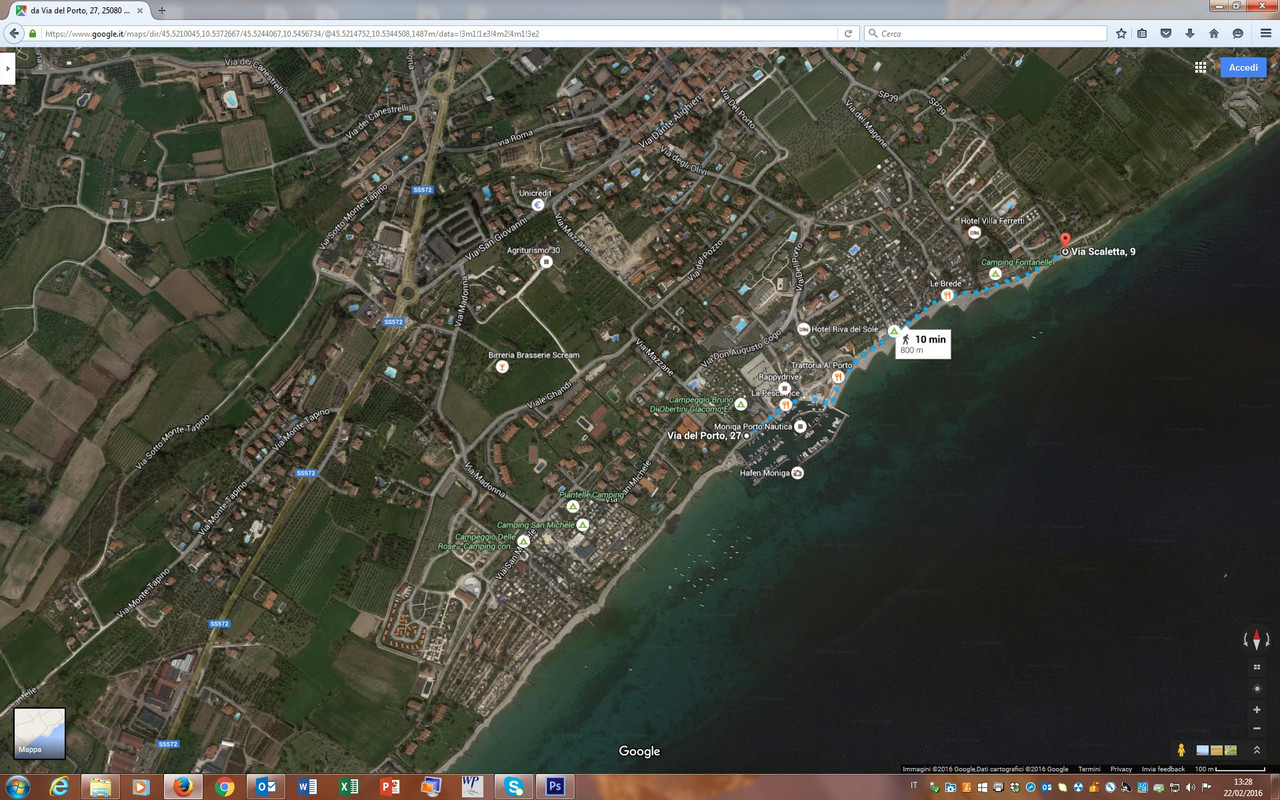Select the 'da Via del Porto, 27' tab

[70, 10]
